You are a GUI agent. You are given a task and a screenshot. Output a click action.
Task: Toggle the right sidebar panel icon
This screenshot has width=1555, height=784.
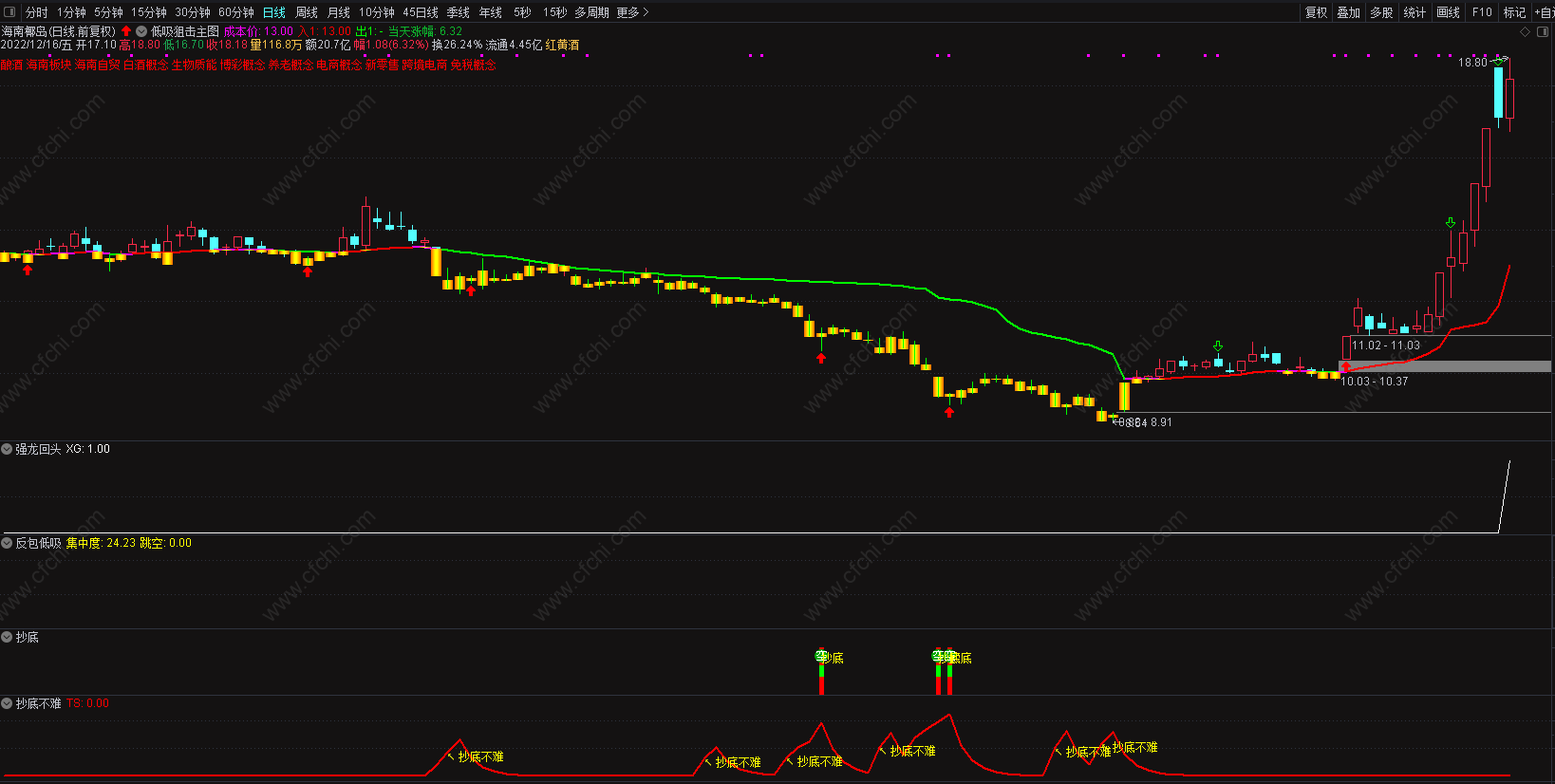pos(1543,31)
